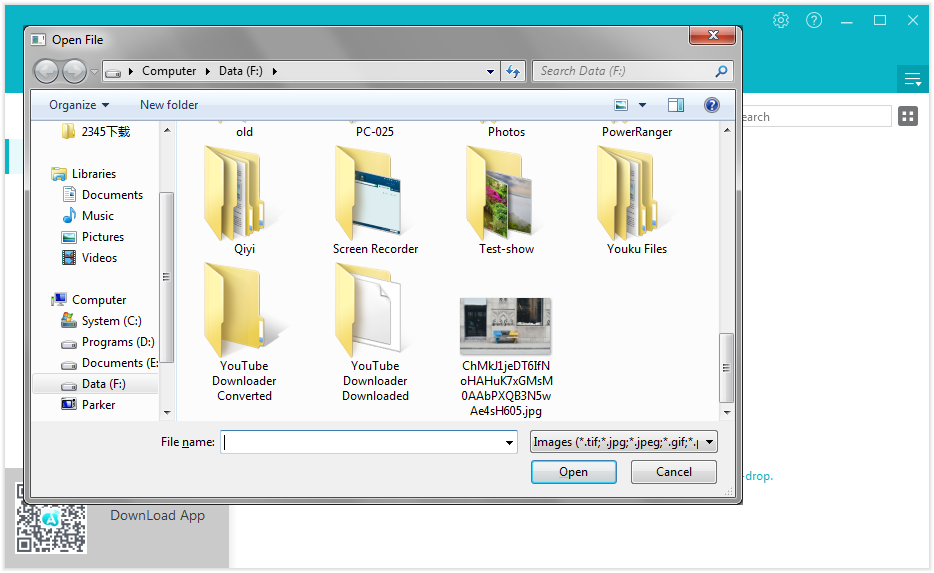Screen dimensions: 934x573
Task: Expand arrow after Computer in breadcrumb
Action: coord(207,71)
